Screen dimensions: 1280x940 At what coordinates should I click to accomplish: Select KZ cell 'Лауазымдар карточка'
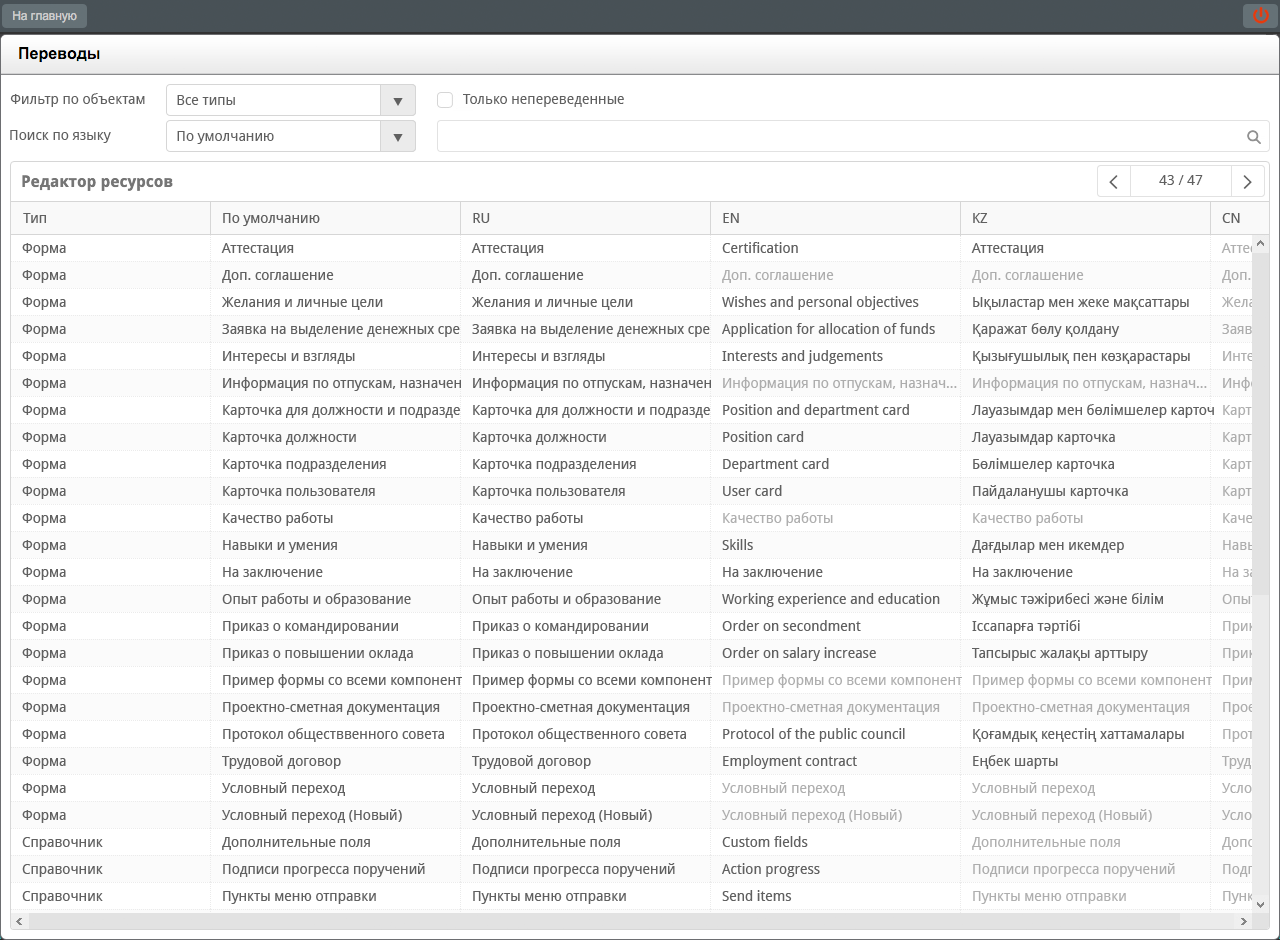(1086, 437)
